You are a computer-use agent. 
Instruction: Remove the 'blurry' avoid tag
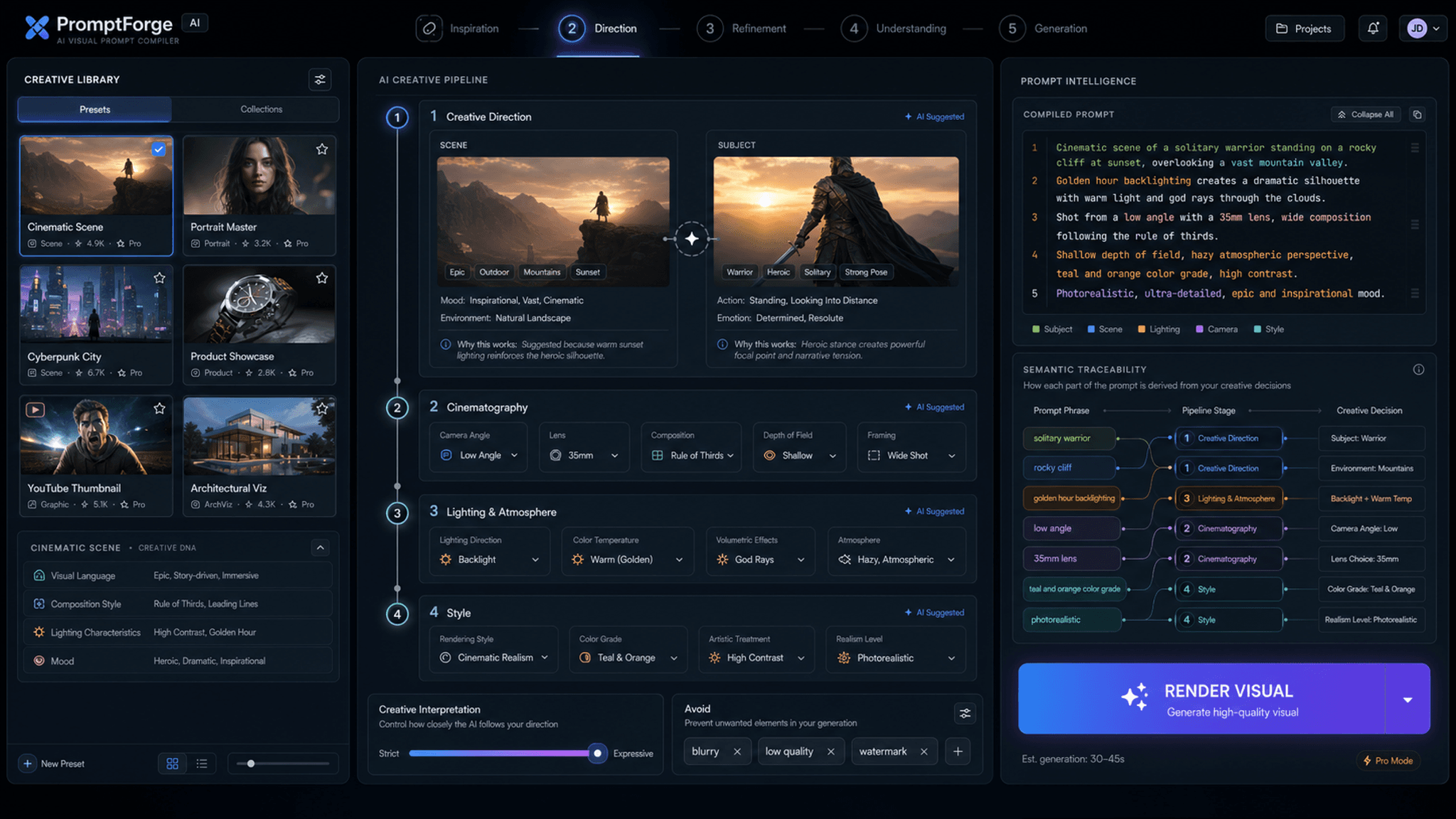[x=737, y=751]
